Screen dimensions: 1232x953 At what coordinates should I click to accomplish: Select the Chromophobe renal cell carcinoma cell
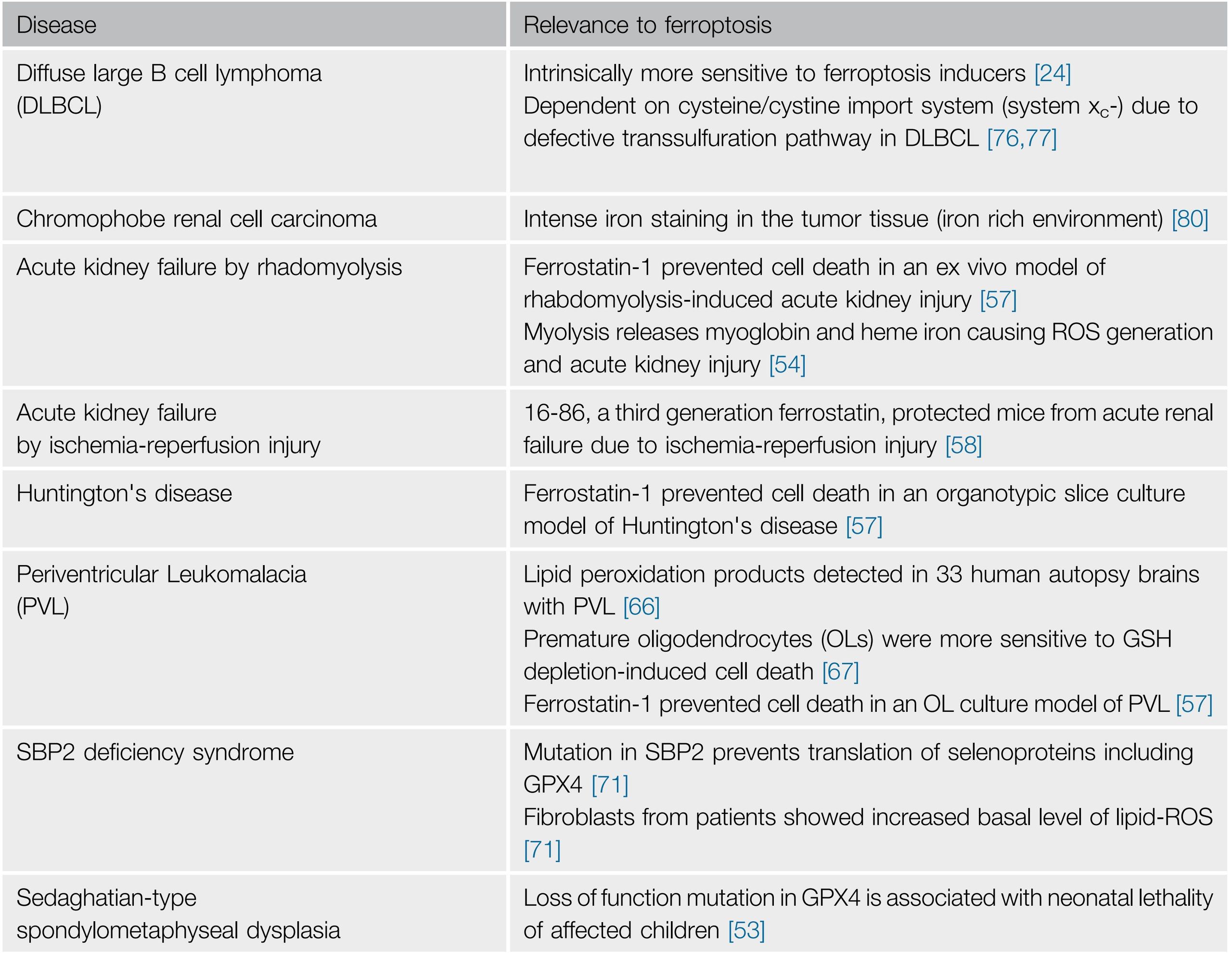[x=196, y=219]
